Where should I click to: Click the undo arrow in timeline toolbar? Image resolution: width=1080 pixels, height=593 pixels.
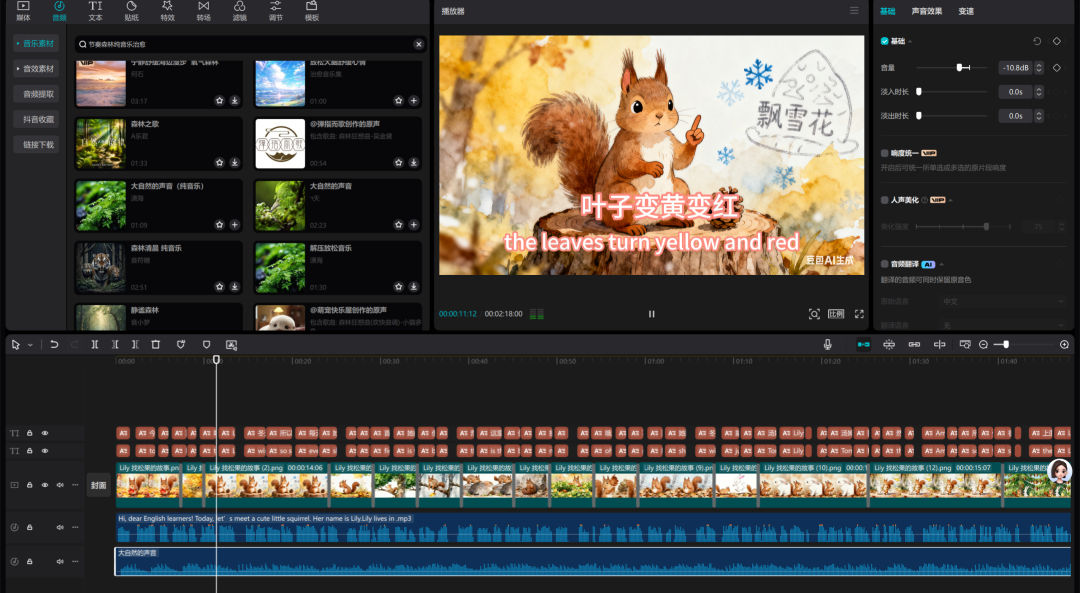click(x=54, y=344)
